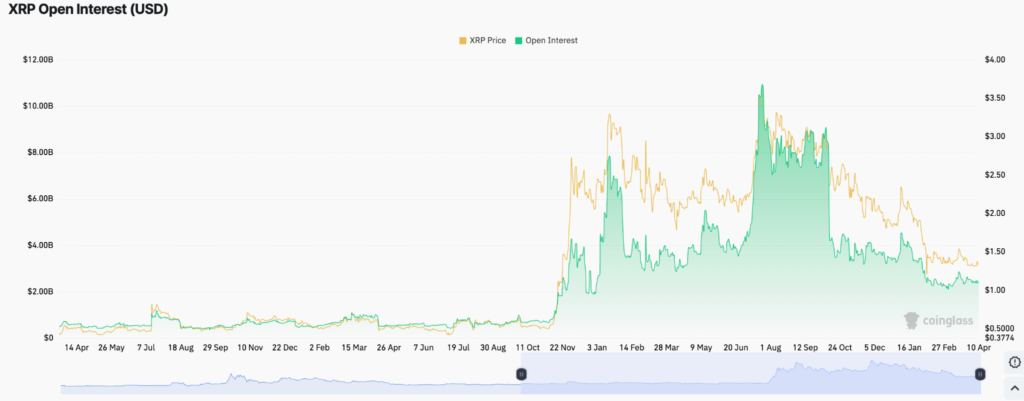Click the 22 Nov date label
1024x401 pixels.
(562, 348)
